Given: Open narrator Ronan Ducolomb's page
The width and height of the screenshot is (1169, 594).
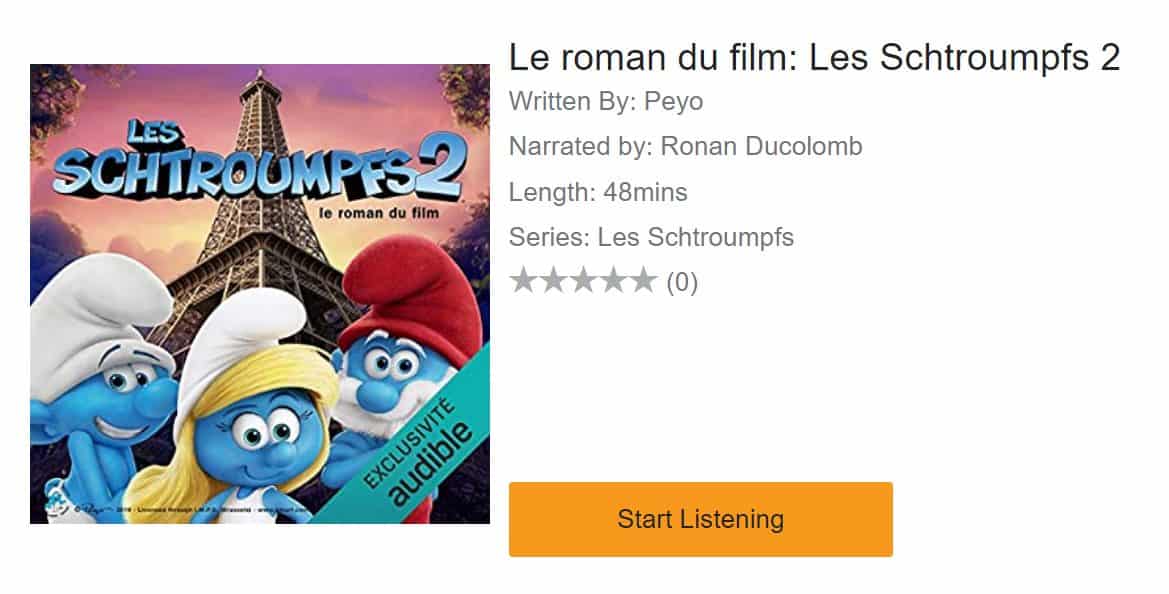Looking at the screenshot, I should tap(758, 147).
